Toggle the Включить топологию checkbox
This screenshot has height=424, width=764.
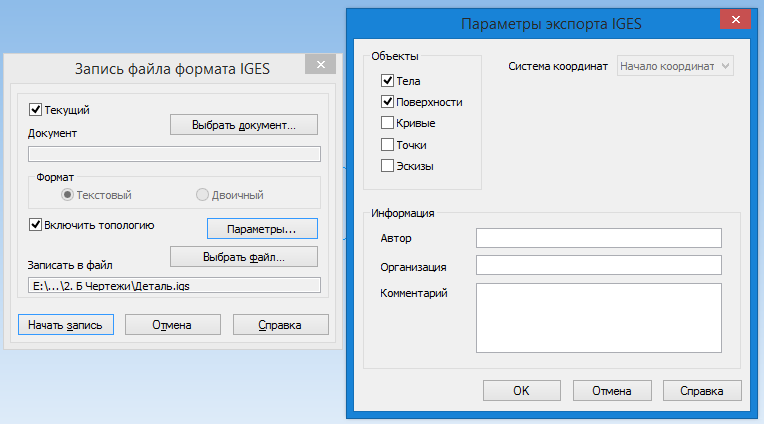point(35,225)
